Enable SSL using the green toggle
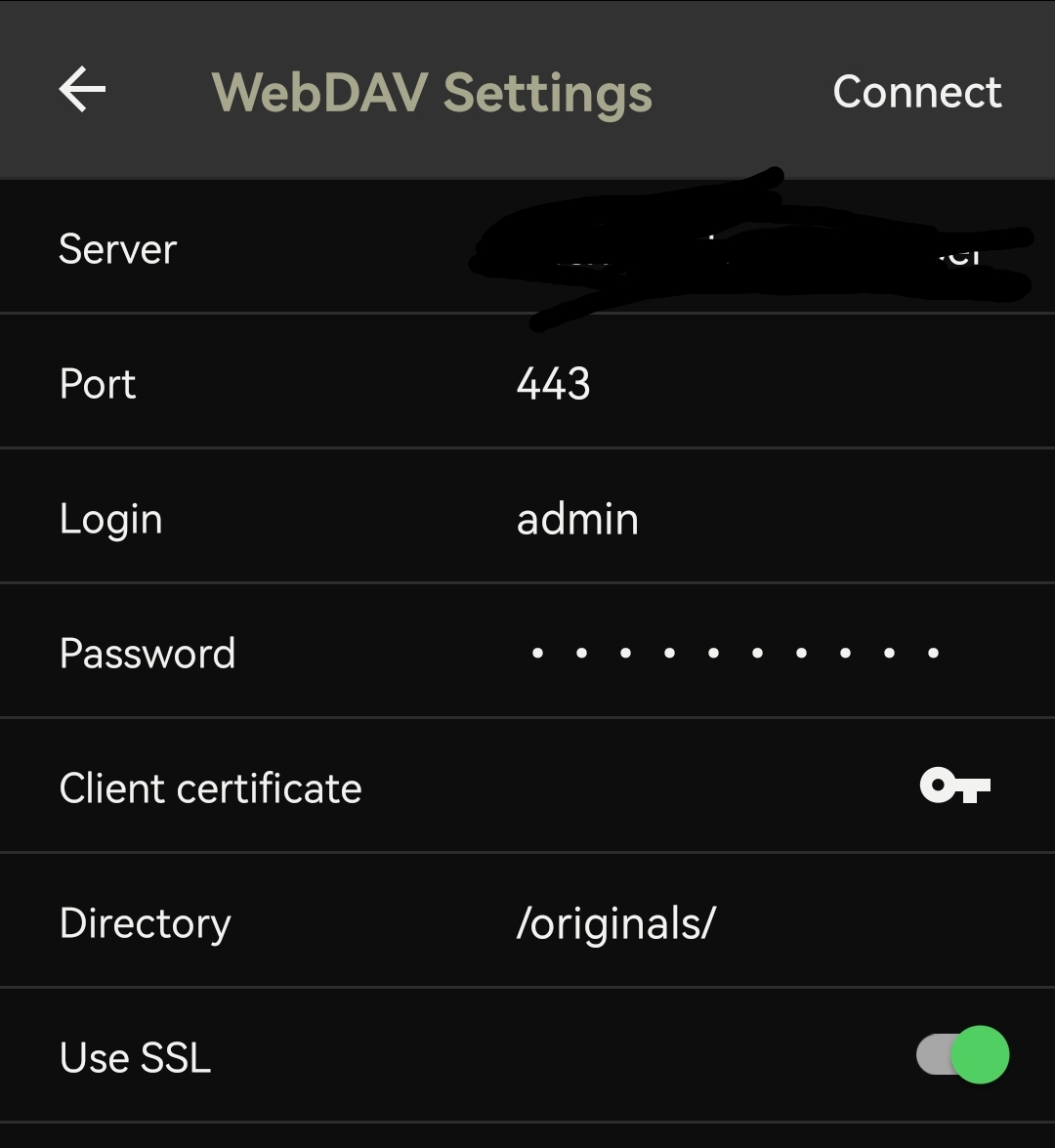 coord(962,1056)
